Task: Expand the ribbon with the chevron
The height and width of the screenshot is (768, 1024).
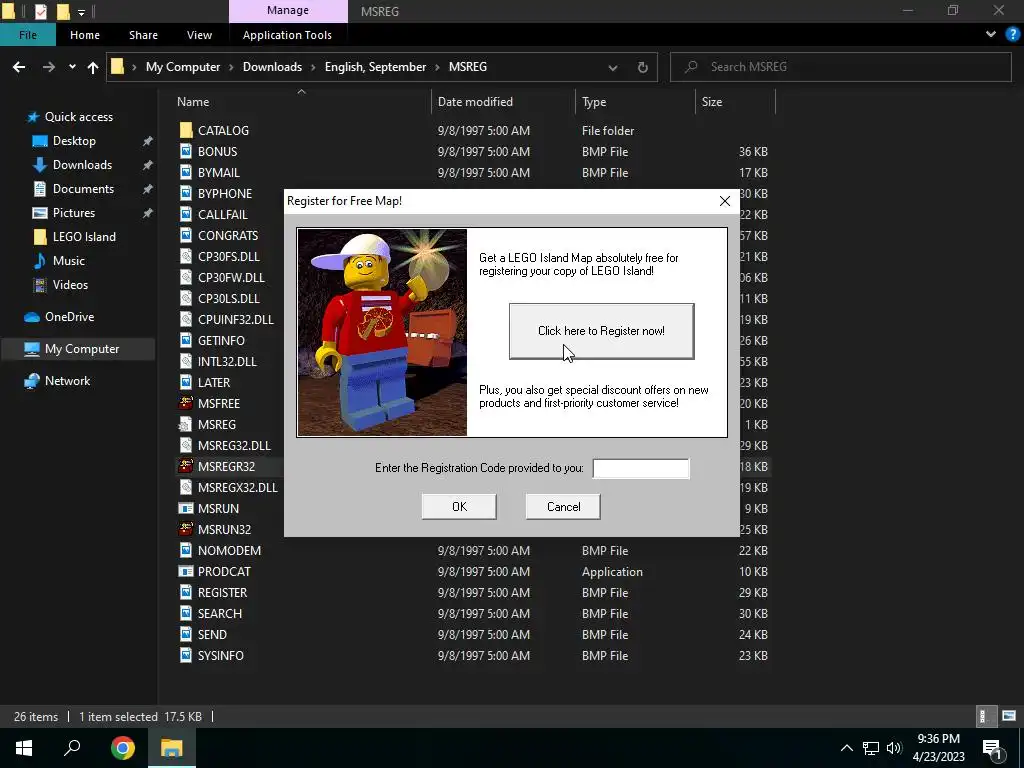Action: (x=991, y=34)
